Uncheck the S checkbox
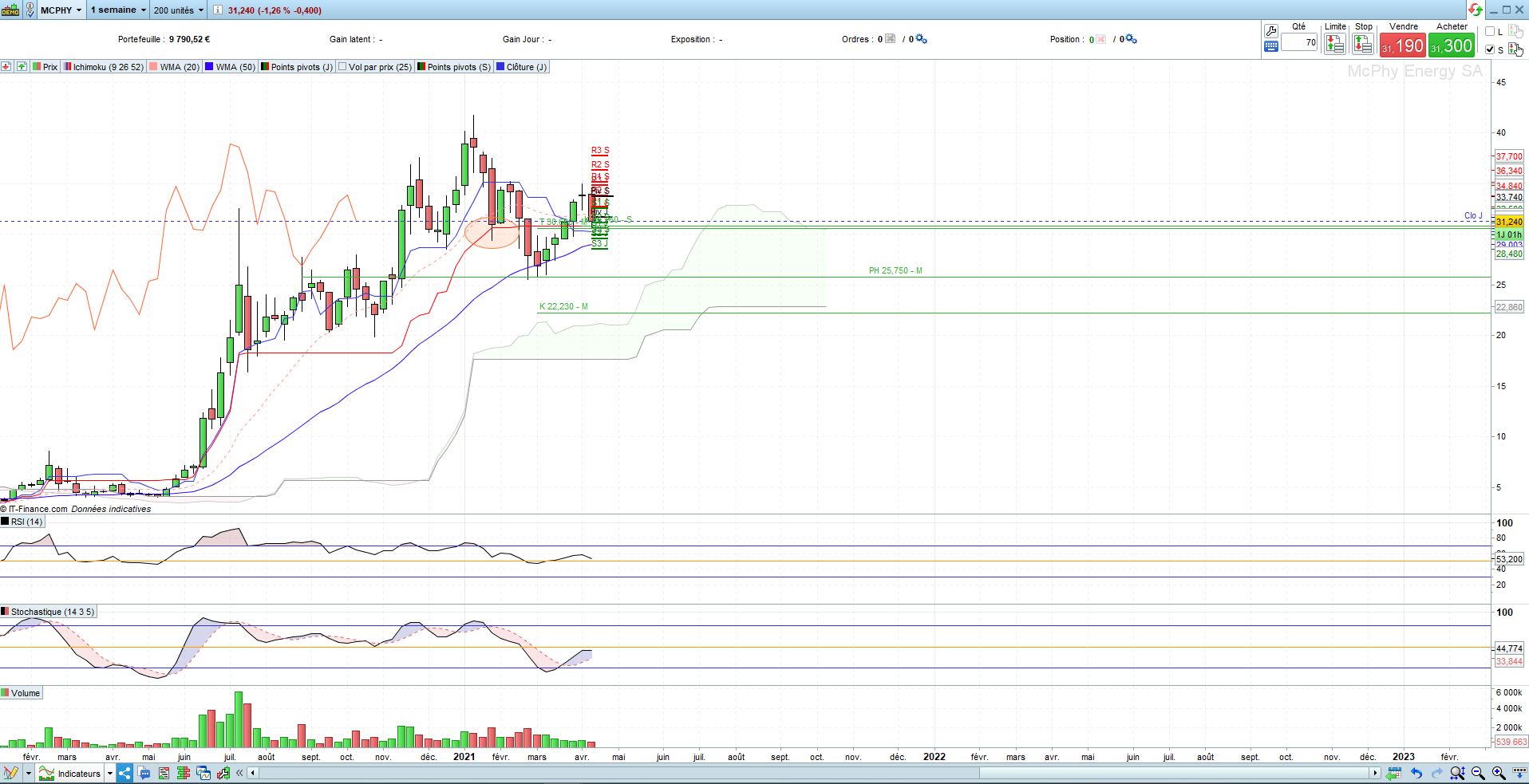 (1490, 49)
